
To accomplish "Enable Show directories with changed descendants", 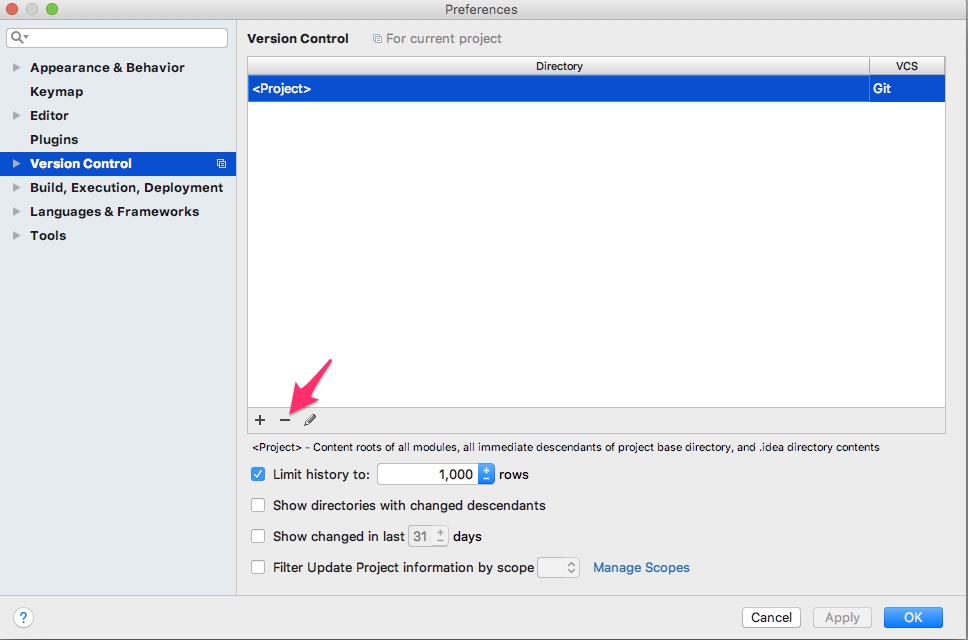I will click(x=258, y=505).
